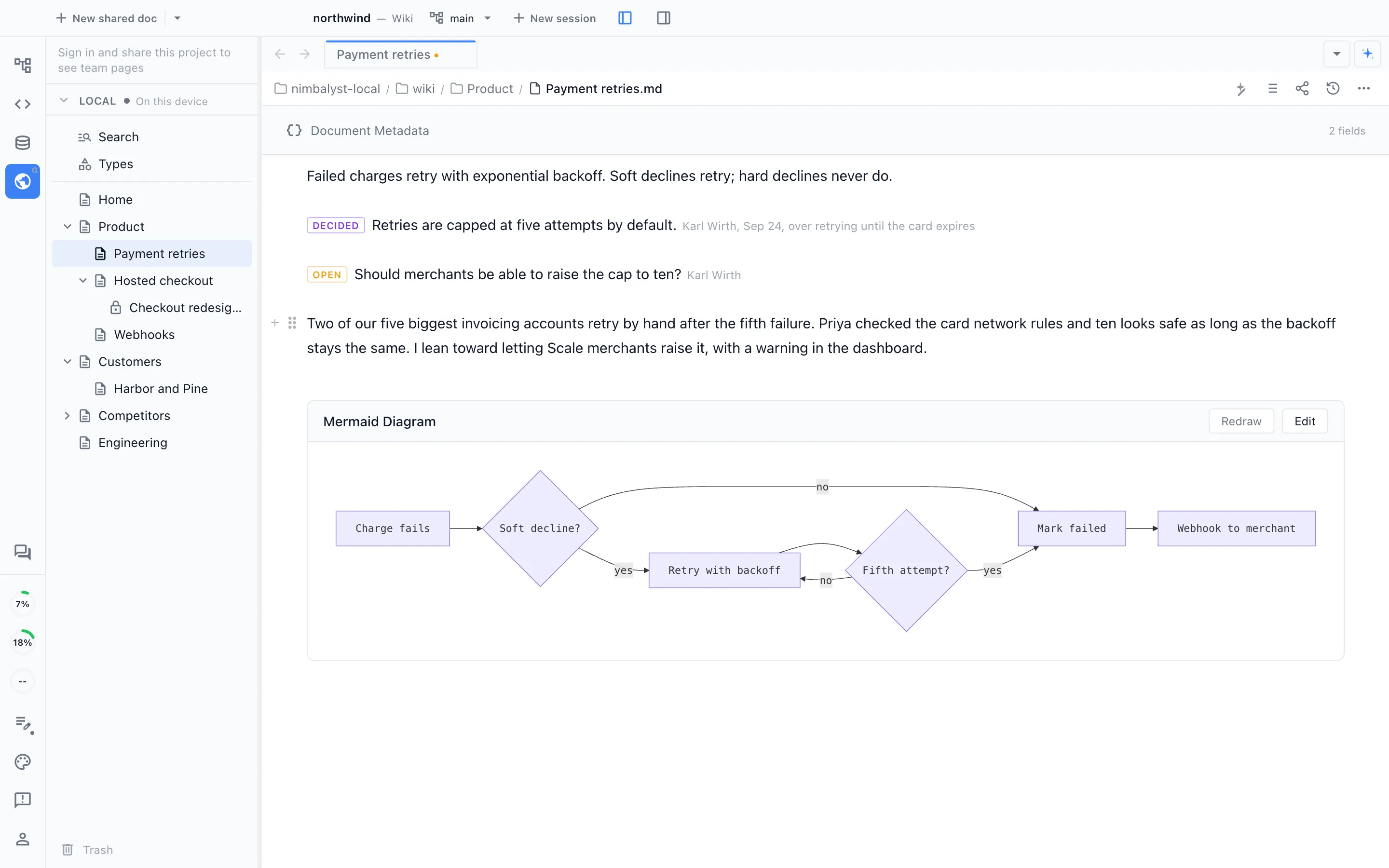1389x868 pixels.
Task: Collapse the Hosted checkout node
Action: (x=82, y=281)
